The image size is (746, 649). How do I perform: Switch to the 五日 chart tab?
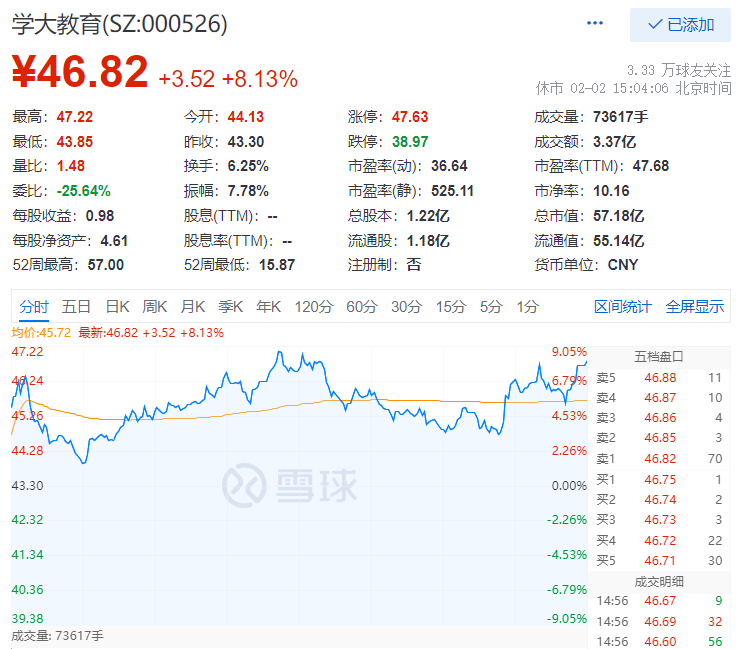[76, 307]
